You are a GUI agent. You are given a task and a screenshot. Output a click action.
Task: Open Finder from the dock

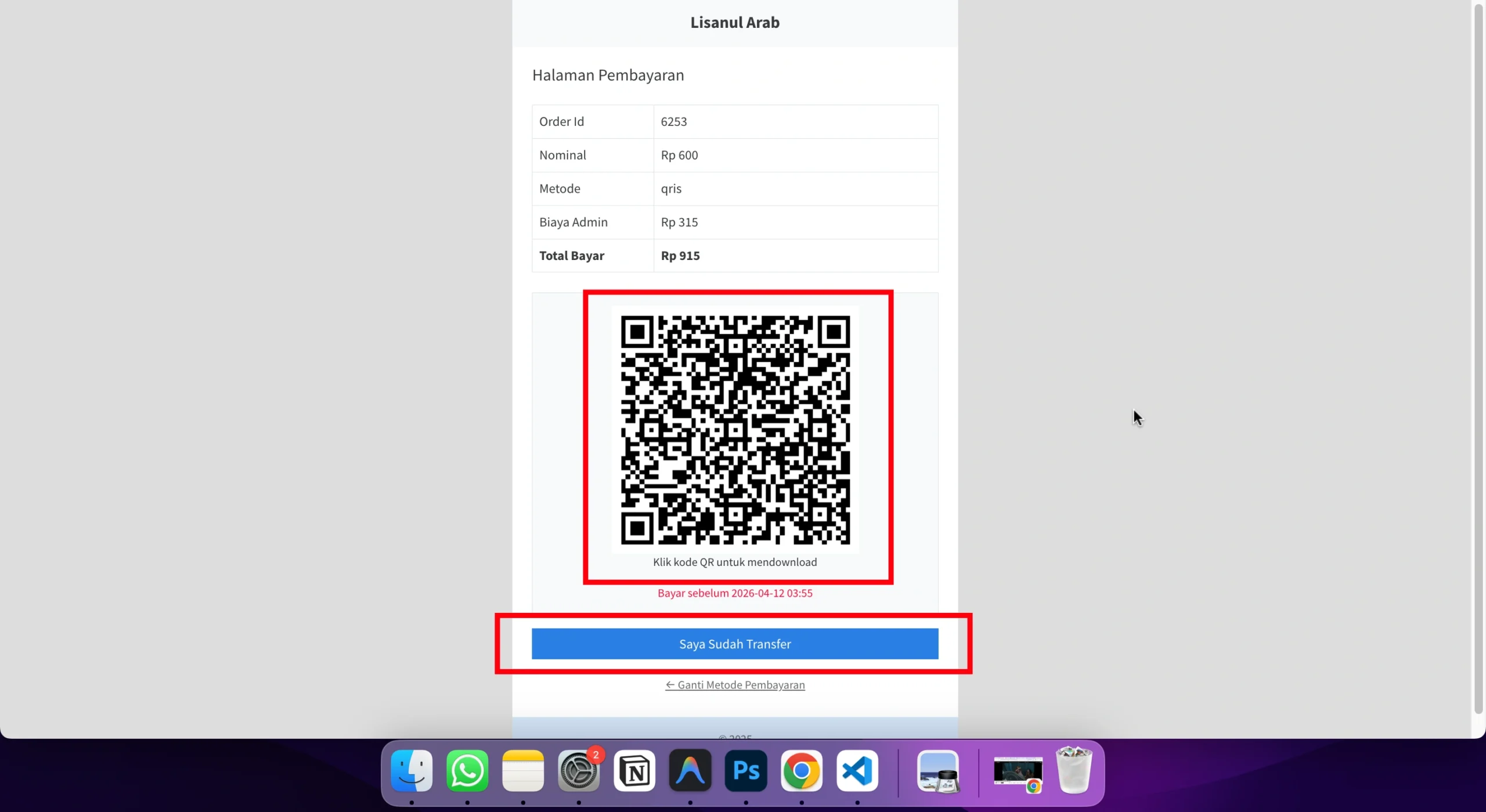click(x=412, y=771)
